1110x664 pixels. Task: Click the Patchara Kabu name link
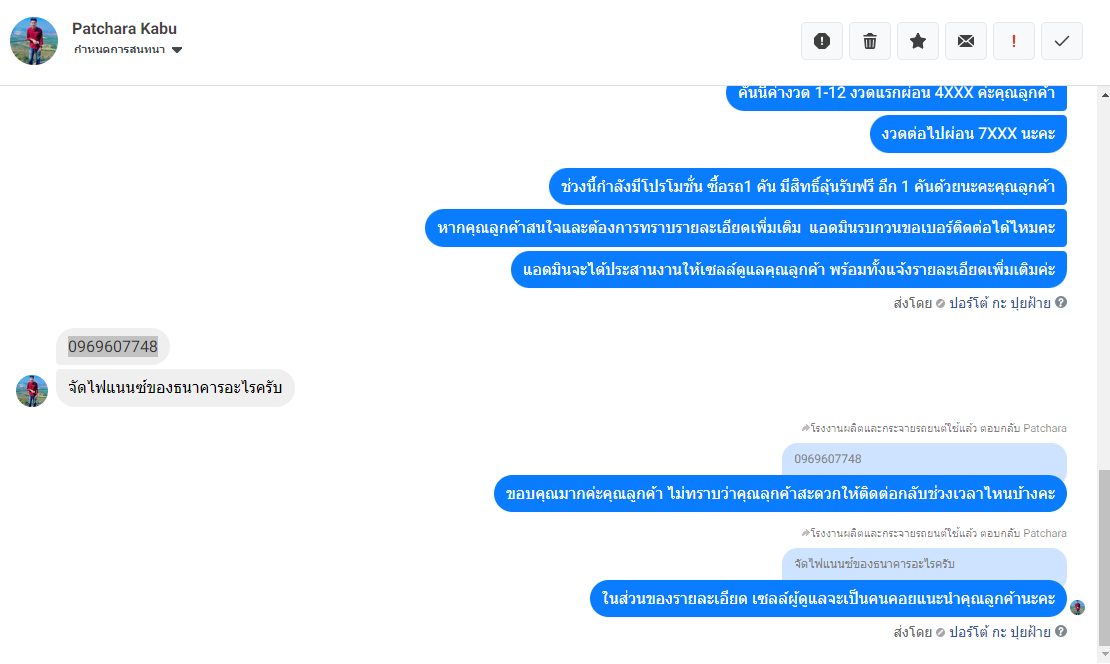click(124, 29)
